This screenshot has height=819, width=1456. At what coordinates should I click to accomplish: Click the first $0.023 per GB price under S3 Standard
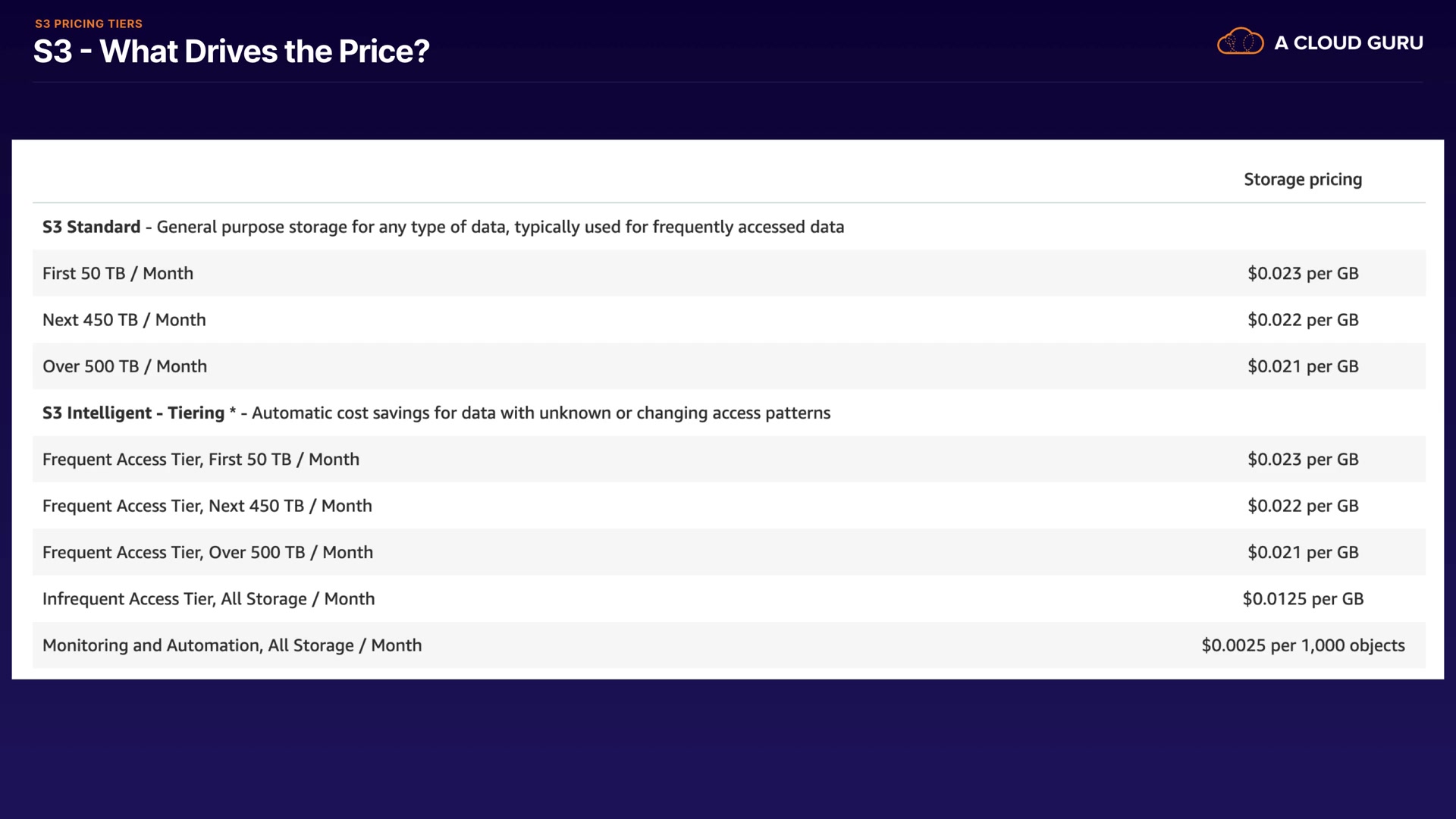coord(1303,273)
